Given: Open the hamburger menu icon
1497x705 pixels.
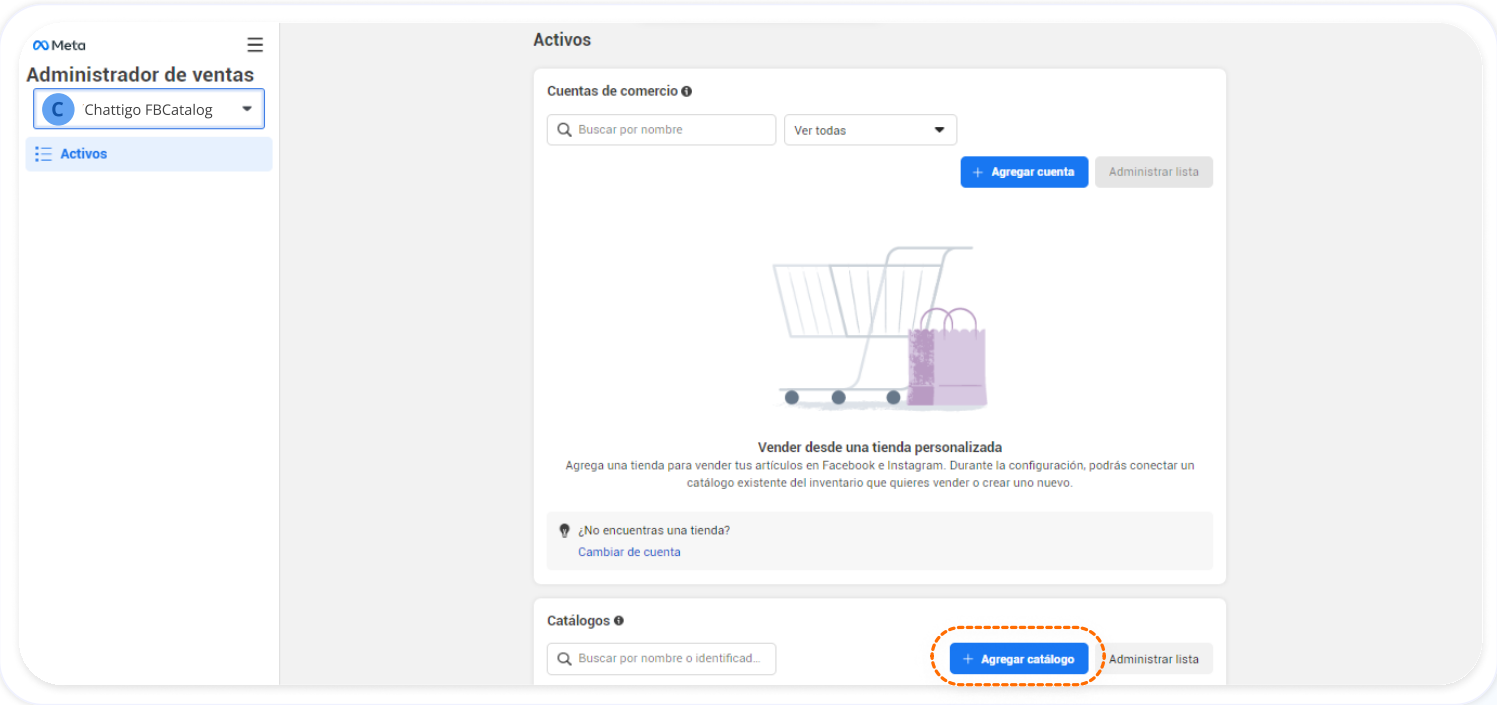Looking at the screenshot, I should point(255,45).
